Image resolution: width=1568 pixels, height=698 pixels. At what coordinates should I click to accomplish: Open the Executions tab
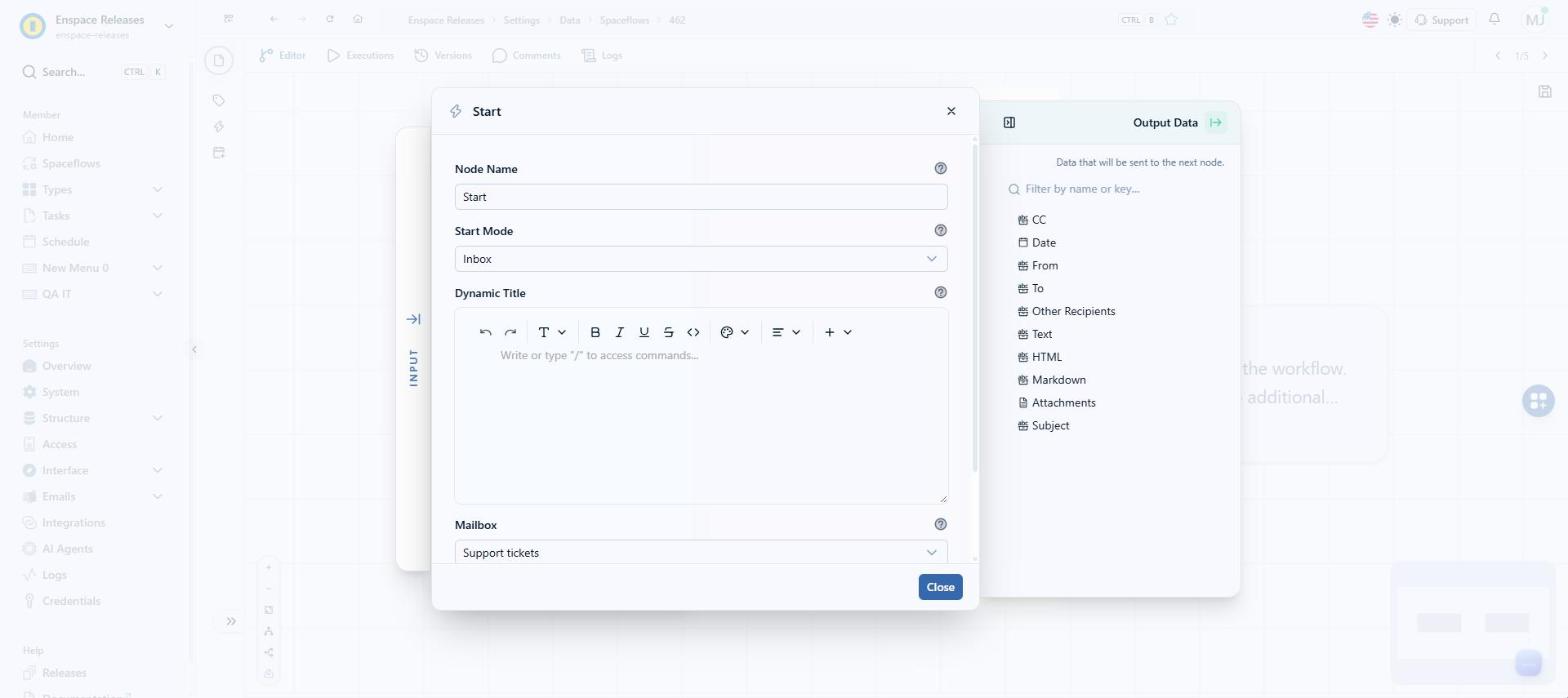[360, 55]
